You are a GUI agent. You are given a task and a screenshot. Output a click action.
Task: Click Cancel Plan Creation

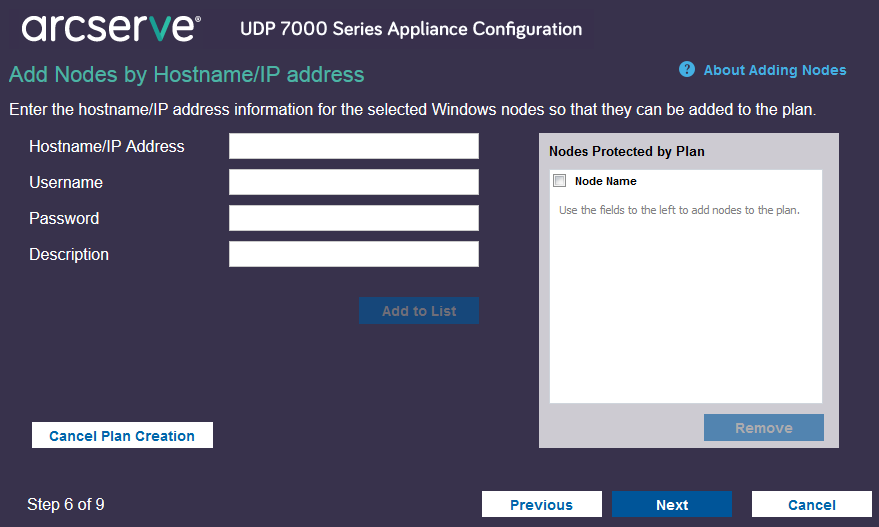(122, 436)
